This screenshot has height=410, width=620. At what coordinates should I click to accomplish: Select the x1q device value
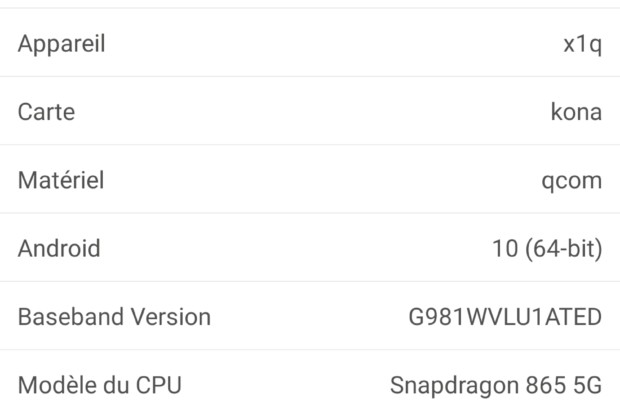coord(582,45)
